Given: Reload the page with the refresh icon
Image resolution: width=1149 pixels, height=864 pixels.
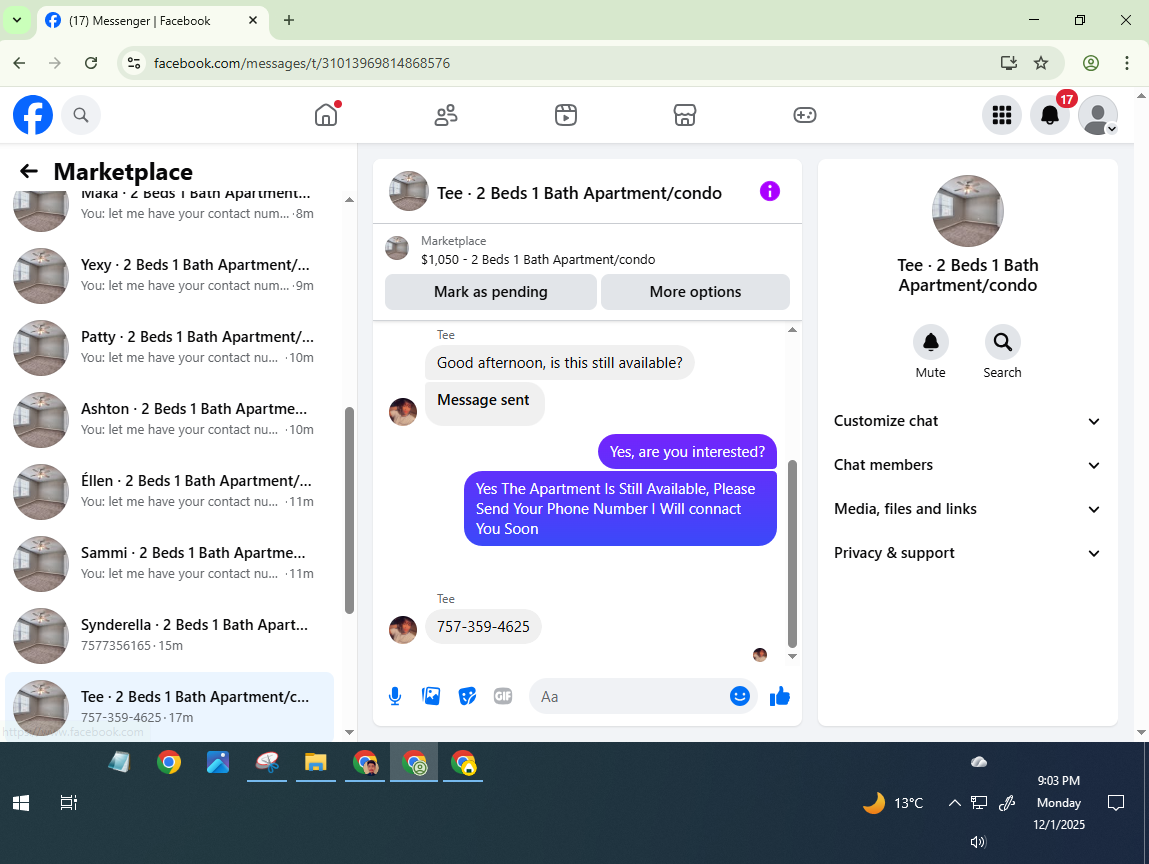Looking at the screenshot, I should tap(91, 63).
